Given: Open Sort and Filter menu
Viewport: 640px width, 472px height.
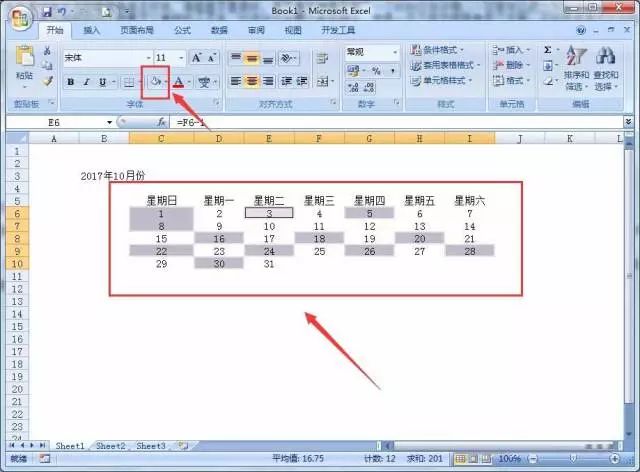Looking at the screenshot, I should coord(576,68).
